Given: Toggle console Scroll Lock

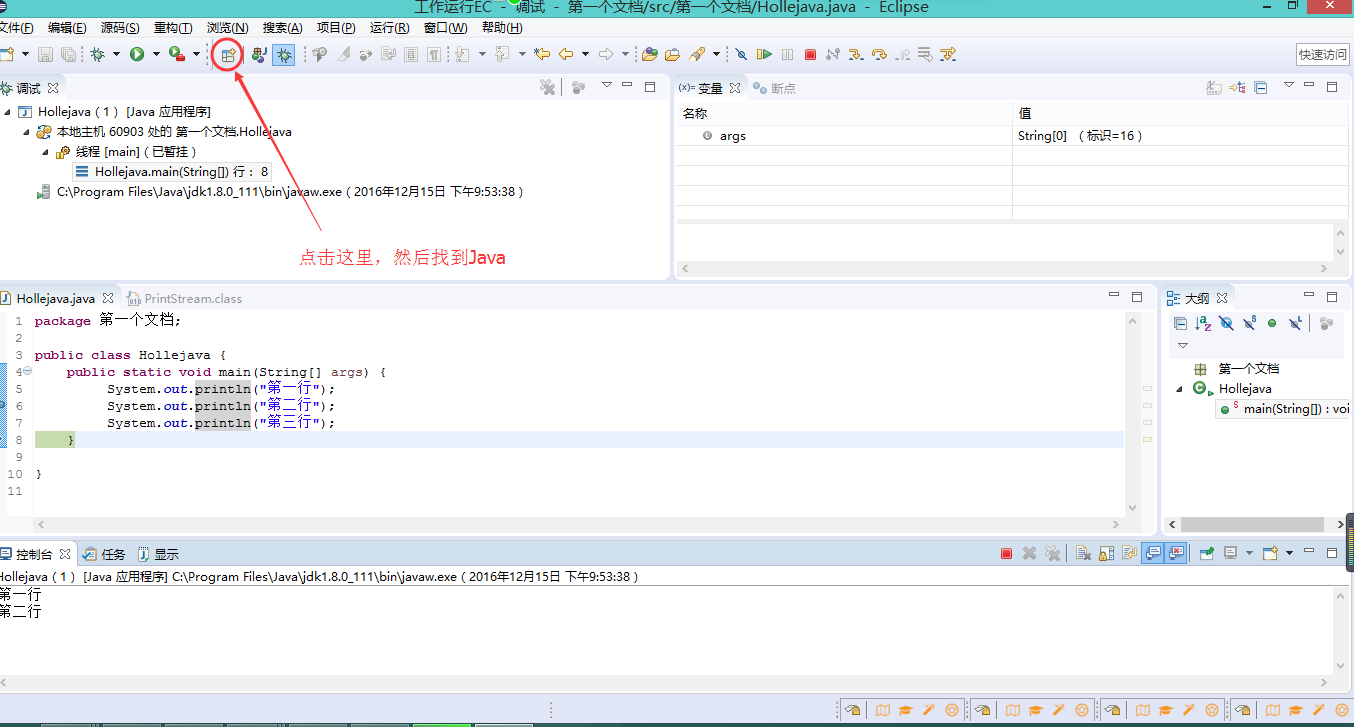Looking at the screenshot, I should [x=1107, y=553].
